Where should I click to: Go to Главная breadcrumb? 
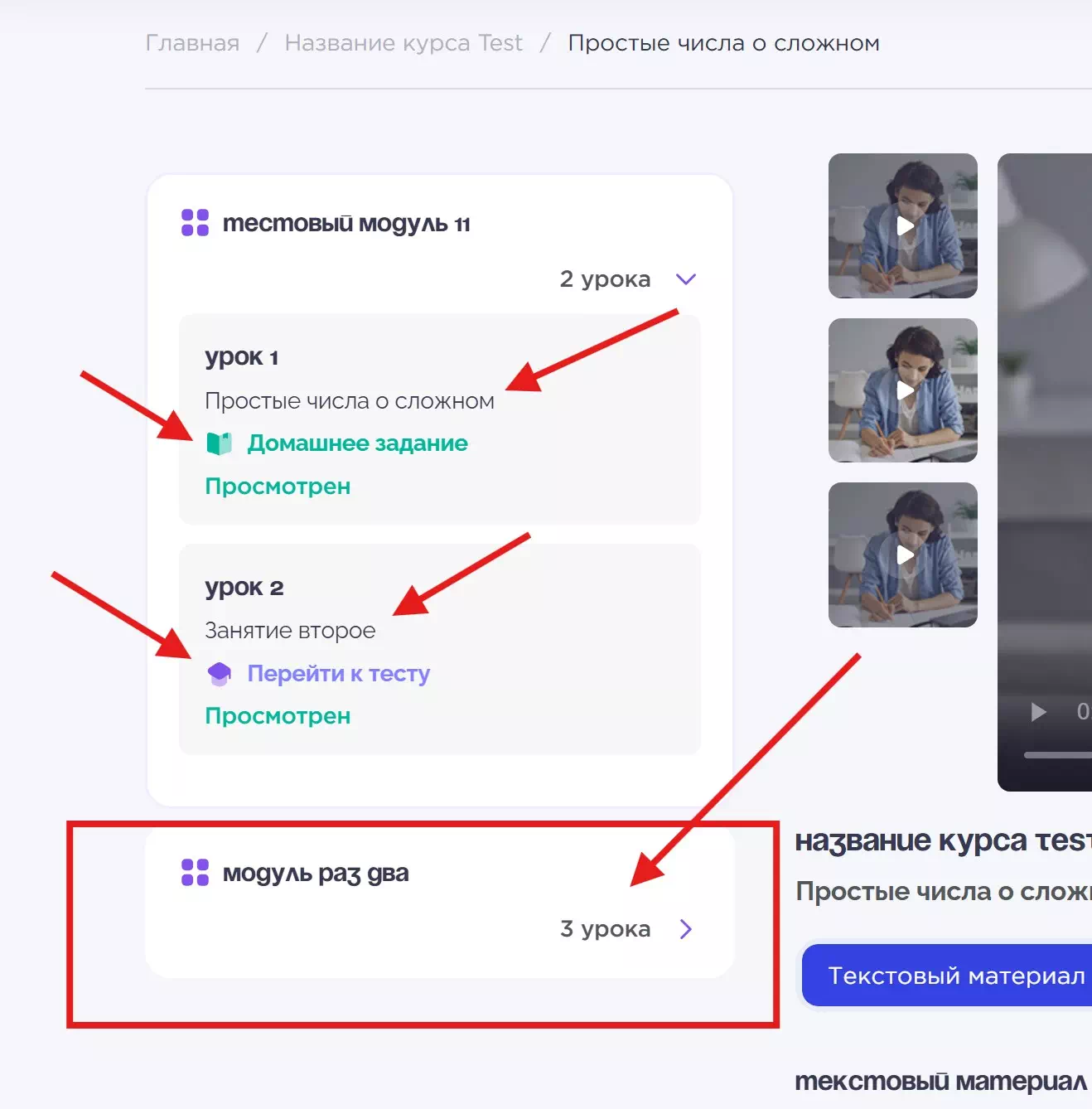[x=192, y=43]
